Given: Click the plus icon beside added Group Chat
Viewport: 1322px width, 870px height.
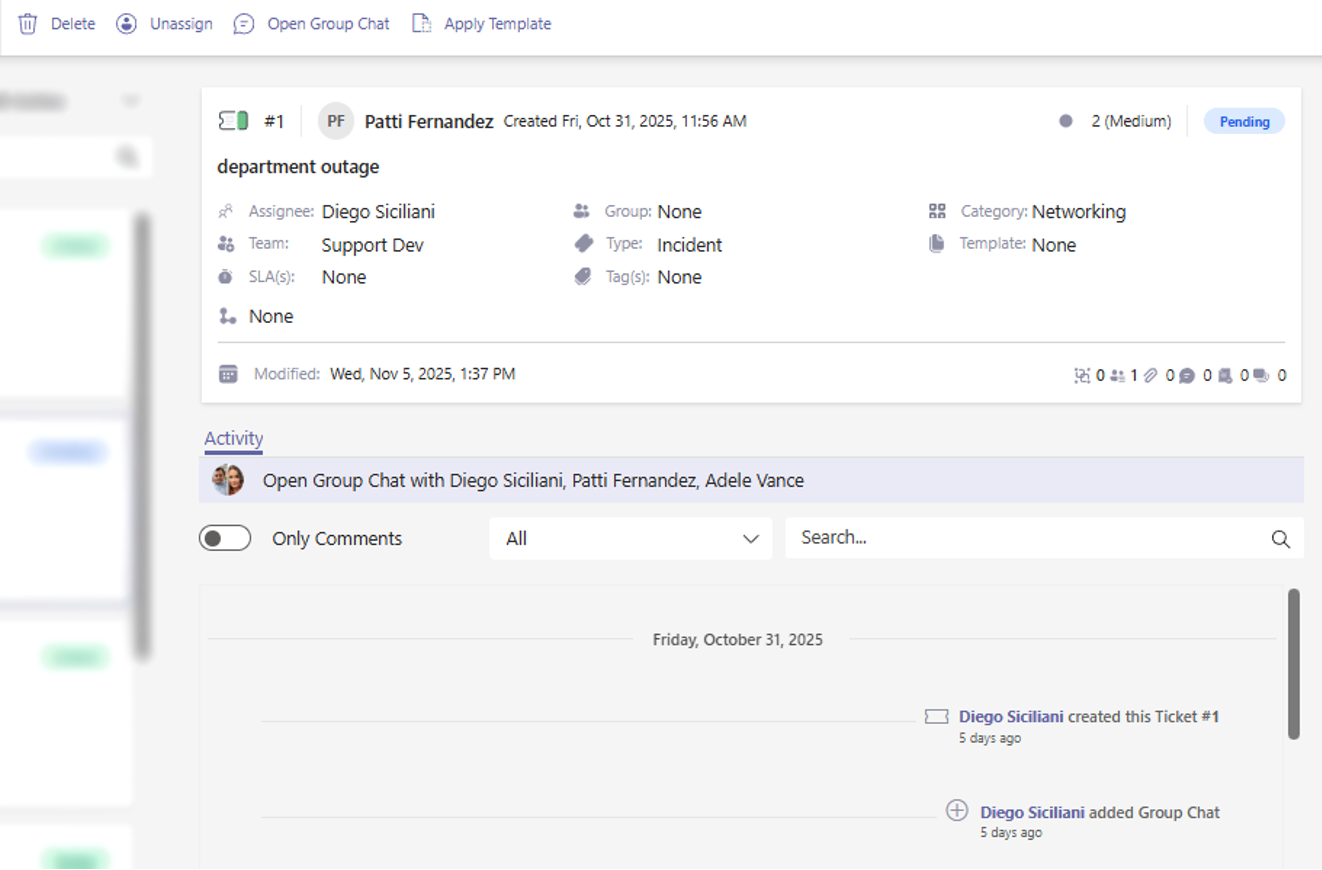Looking at the screenshot, I should pos(957,810).
